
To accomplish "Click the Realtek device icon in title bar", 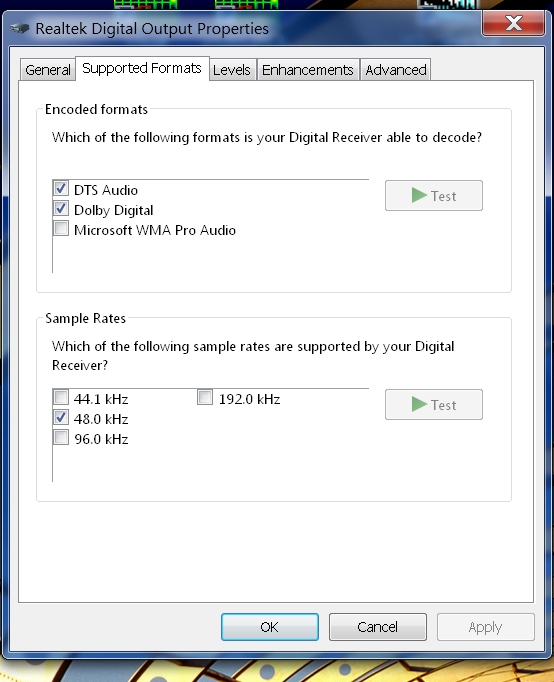I will pos(19,29).
